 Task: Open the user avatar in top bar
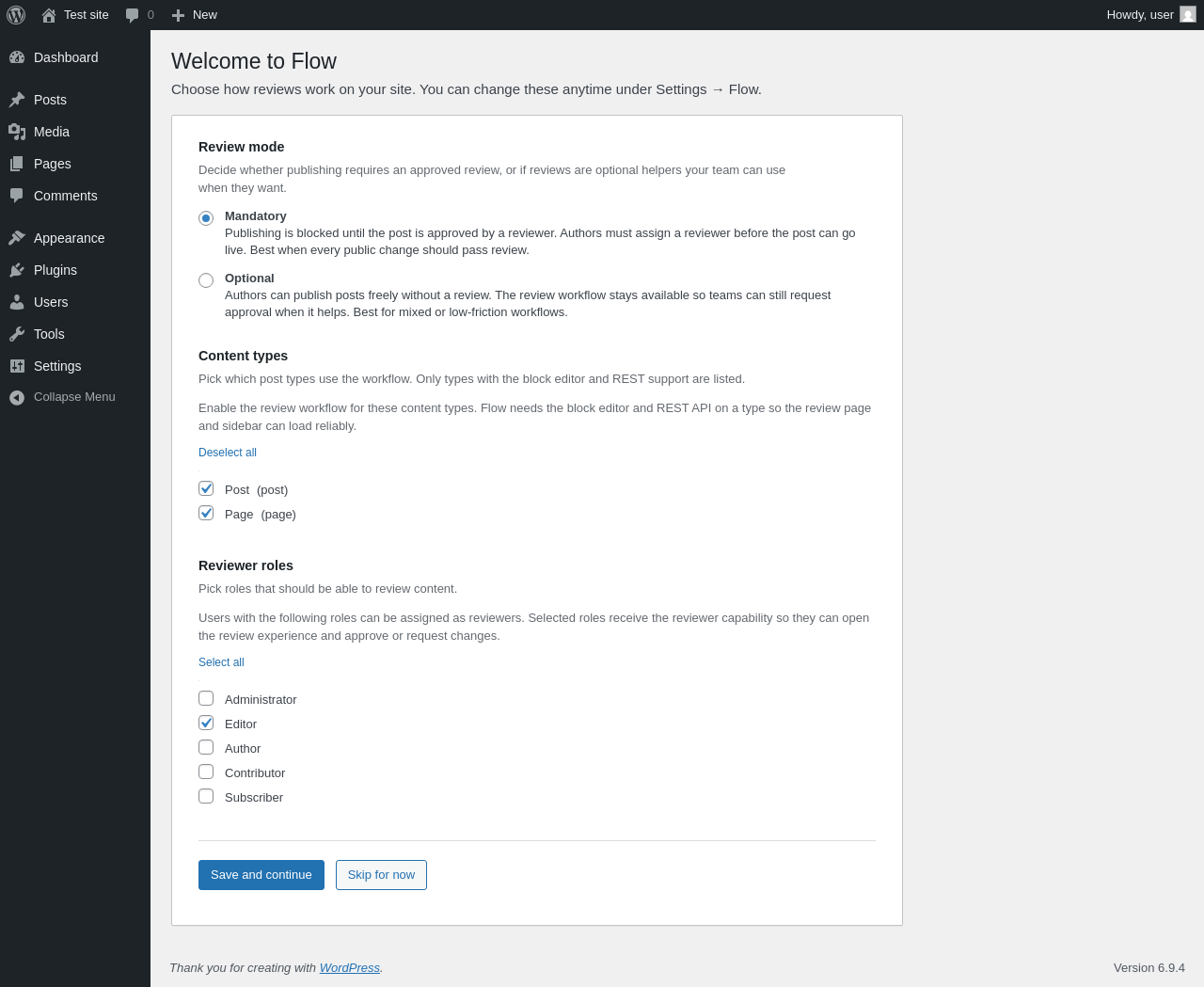(1188, 15)
